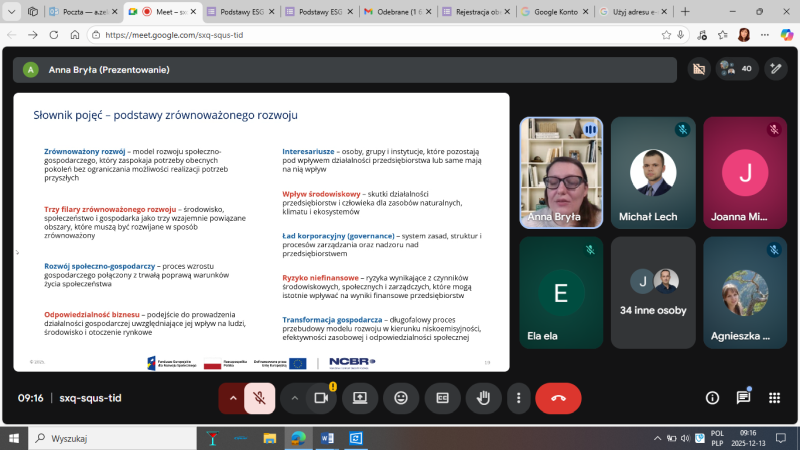800x450 pixels.
Task: Expand audio settings arrow beside microphone
Action: click(233, 398)
